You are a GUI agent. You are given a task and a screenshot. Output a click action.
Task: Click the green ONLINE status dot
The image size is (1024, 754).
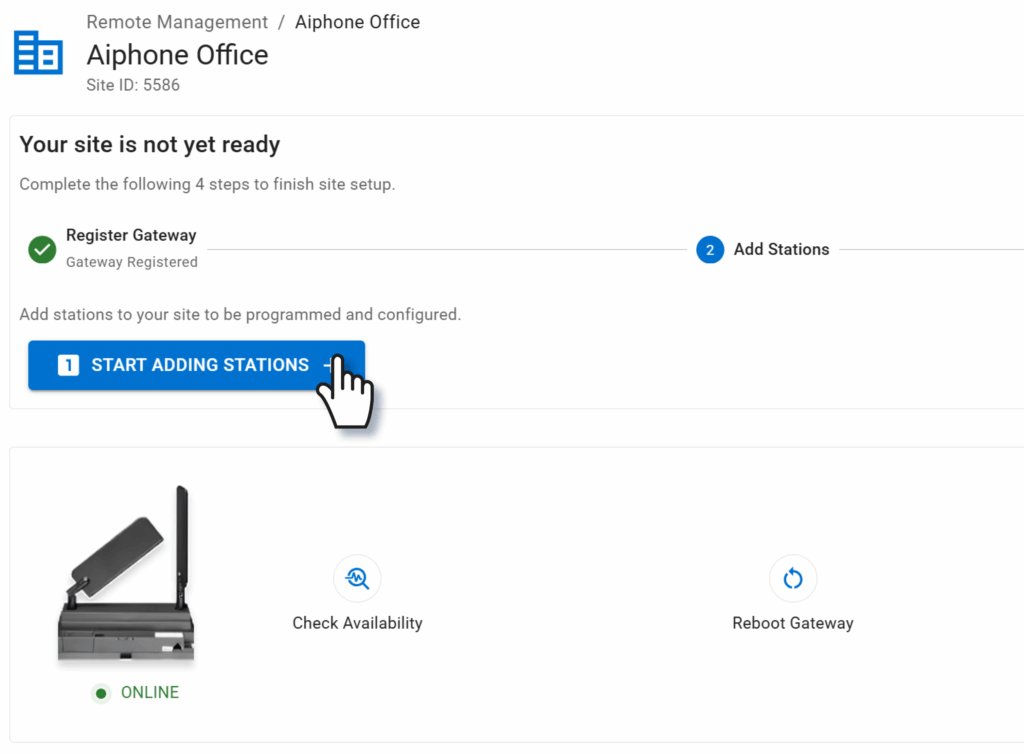coord(100,693)
